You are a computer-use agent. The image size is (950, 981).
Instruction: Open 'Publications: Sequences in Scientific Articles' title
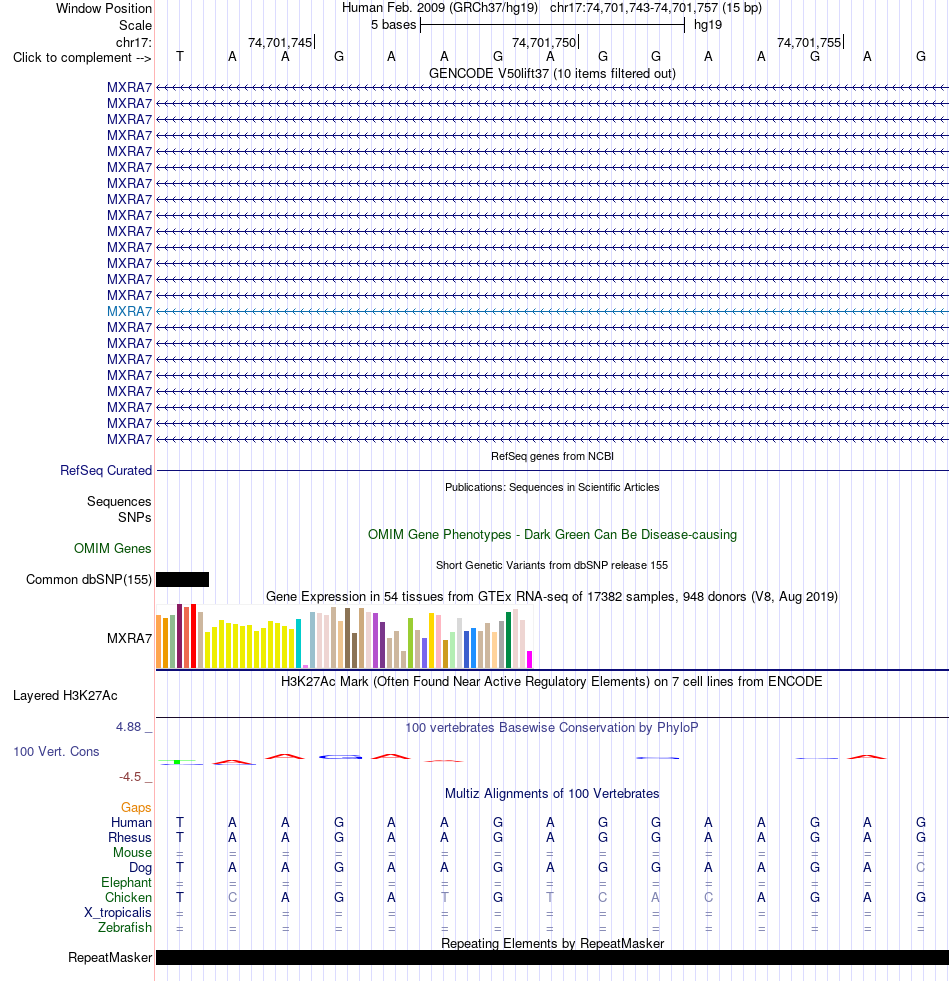pos(552,487)
